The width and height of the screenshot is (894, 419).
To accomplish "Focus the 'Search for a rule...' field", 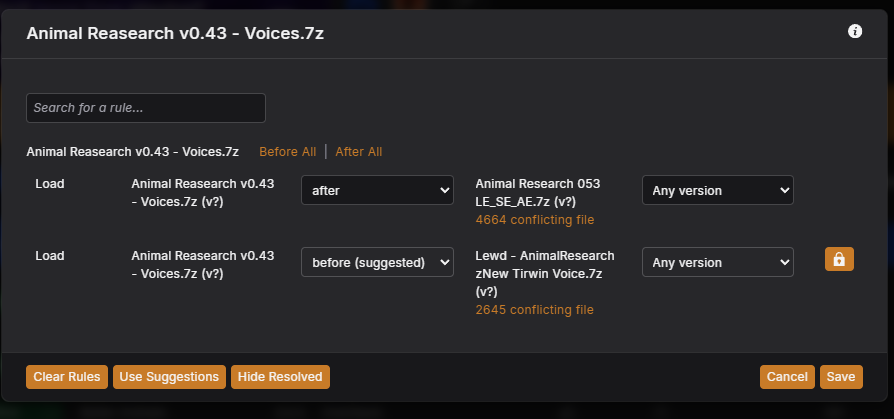I will coord(146,108).
